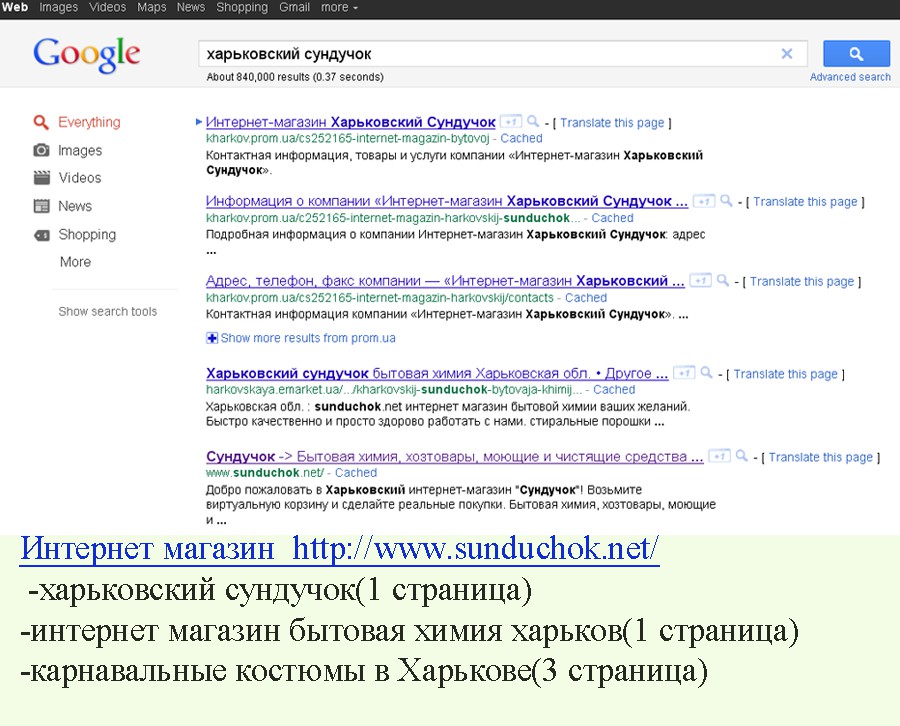Click +1 on sunduchok.net result
This screenshot has width=900, height=726.
(719, 456)
